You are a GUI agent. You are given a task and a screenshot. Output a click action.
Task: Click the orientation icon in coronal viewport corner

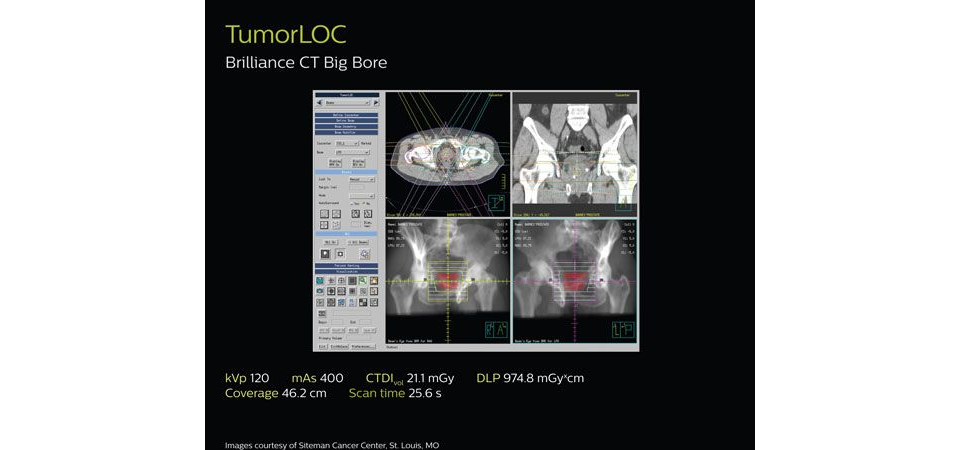click(623, 204)
